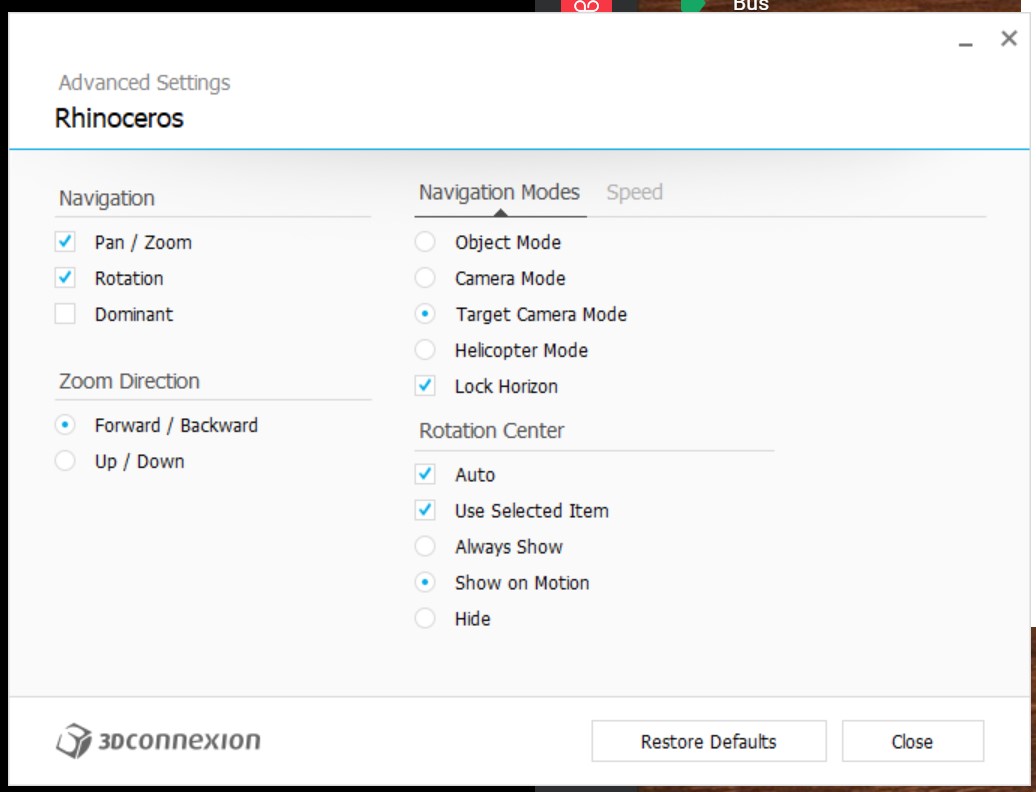This screenshot has height=792, width=1036.
Task: Click the Rhinoceros title text
Action: (119, 118)
